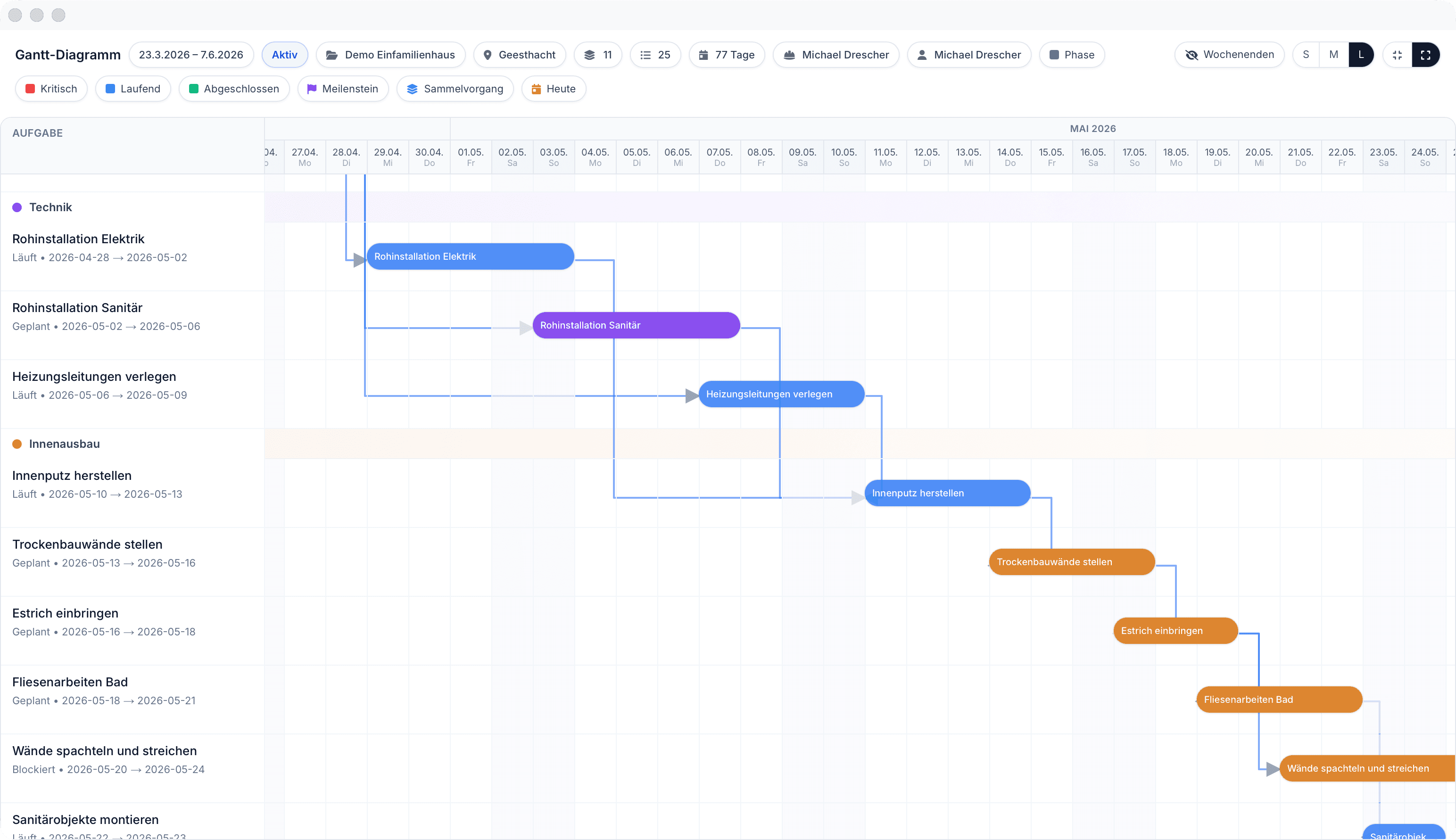
Task: Open Wände spachteln und streichen task row
Action: coord(132,768)
